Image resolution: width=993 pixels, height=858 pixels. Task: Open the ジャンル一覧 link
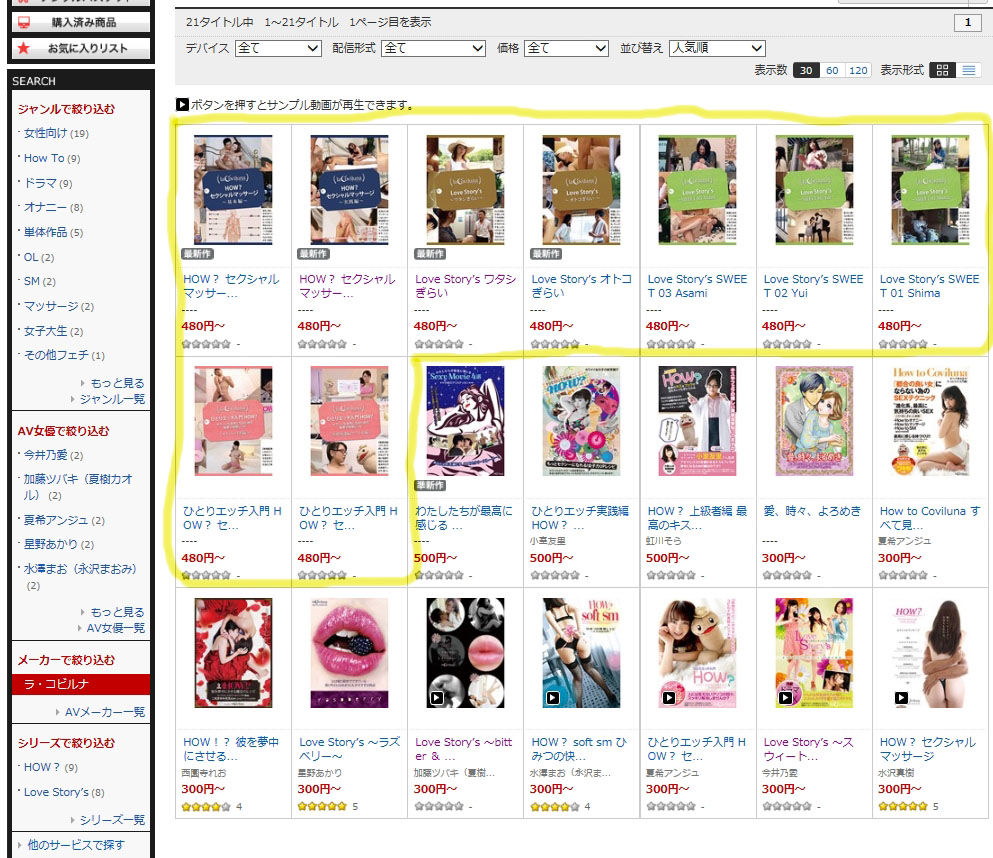coord(112,399)
